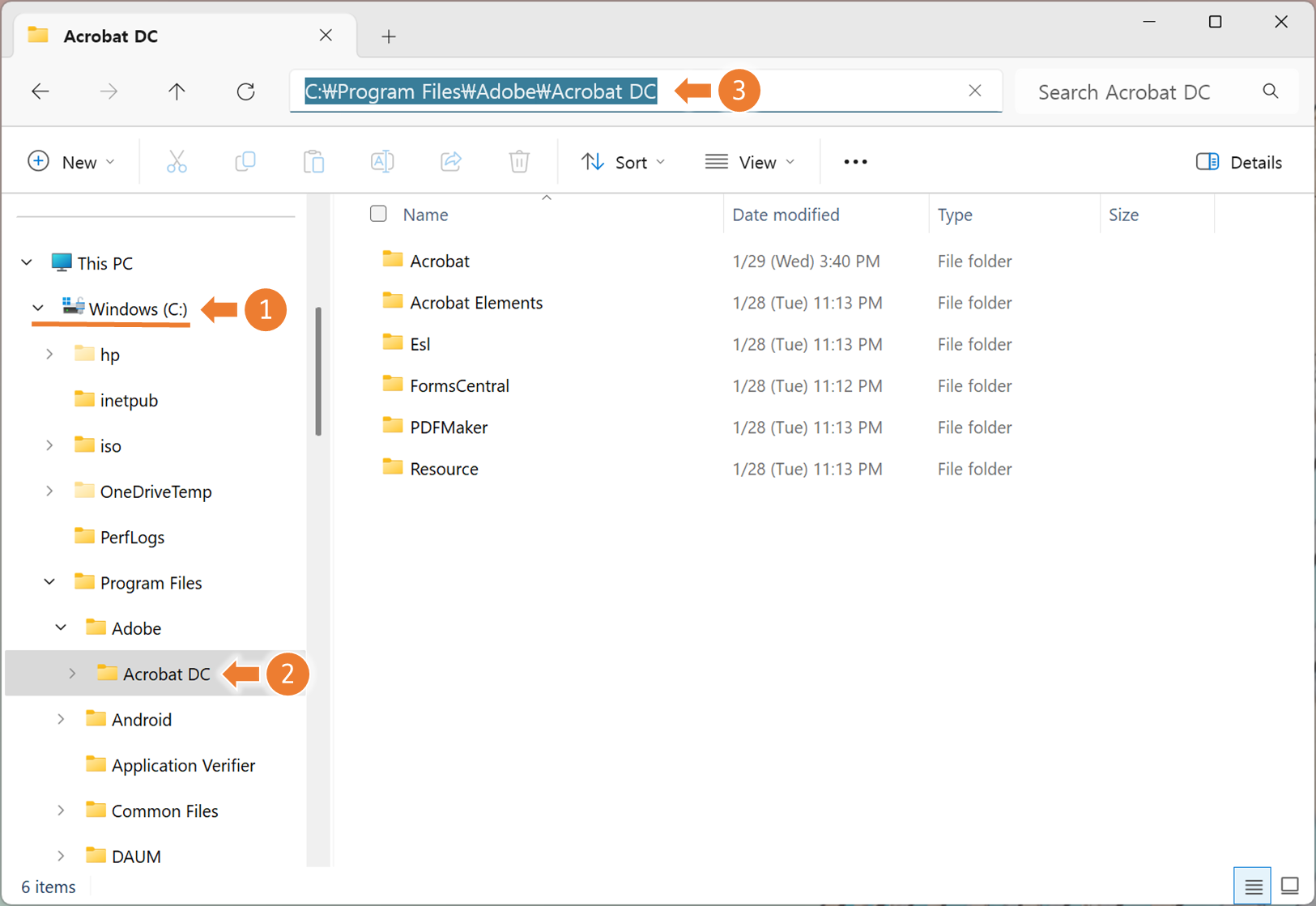Refresh the Acrobat DC folder view
The height and width of the screenshot is (906, 1316).
tap(245, 91)
